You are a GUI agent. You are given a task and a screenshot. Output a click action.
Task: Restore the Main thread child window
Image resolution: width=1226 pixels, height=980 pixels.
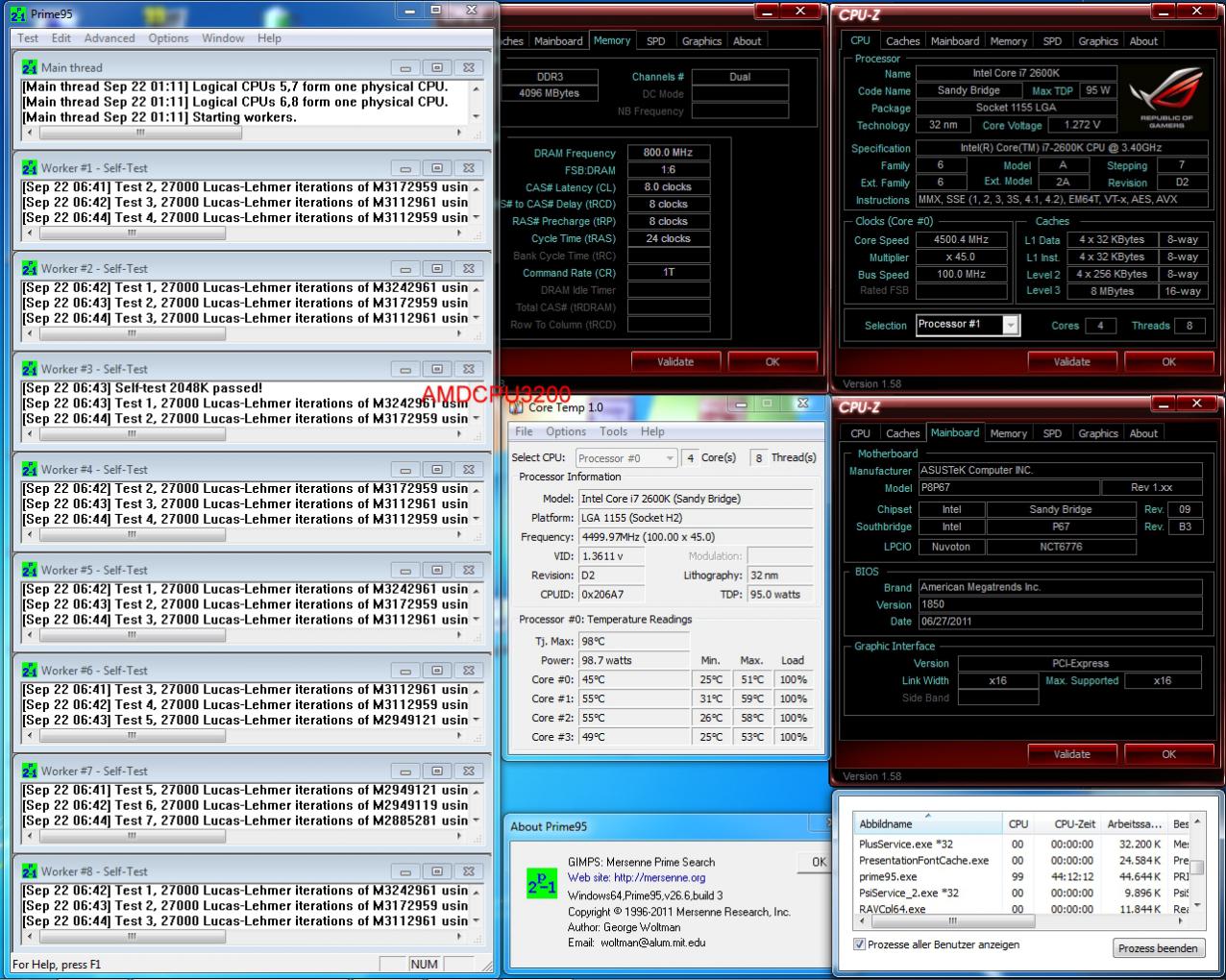[436, 67]
